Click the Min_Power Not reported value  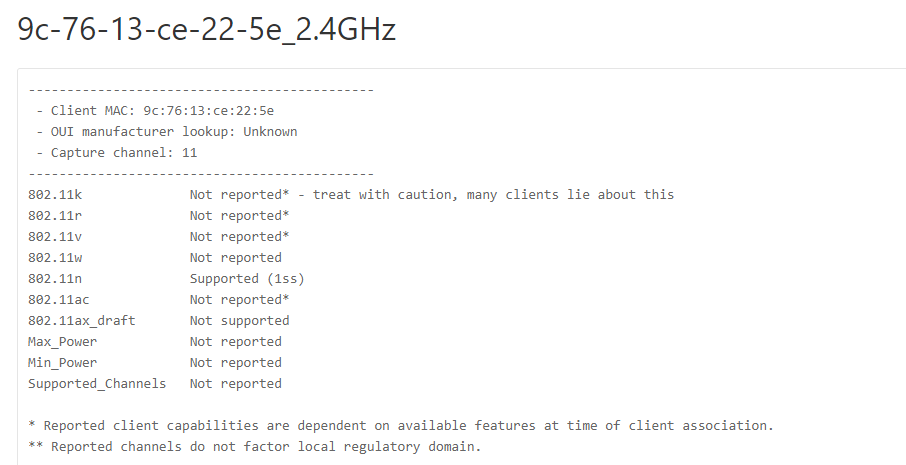coord(236,363)
